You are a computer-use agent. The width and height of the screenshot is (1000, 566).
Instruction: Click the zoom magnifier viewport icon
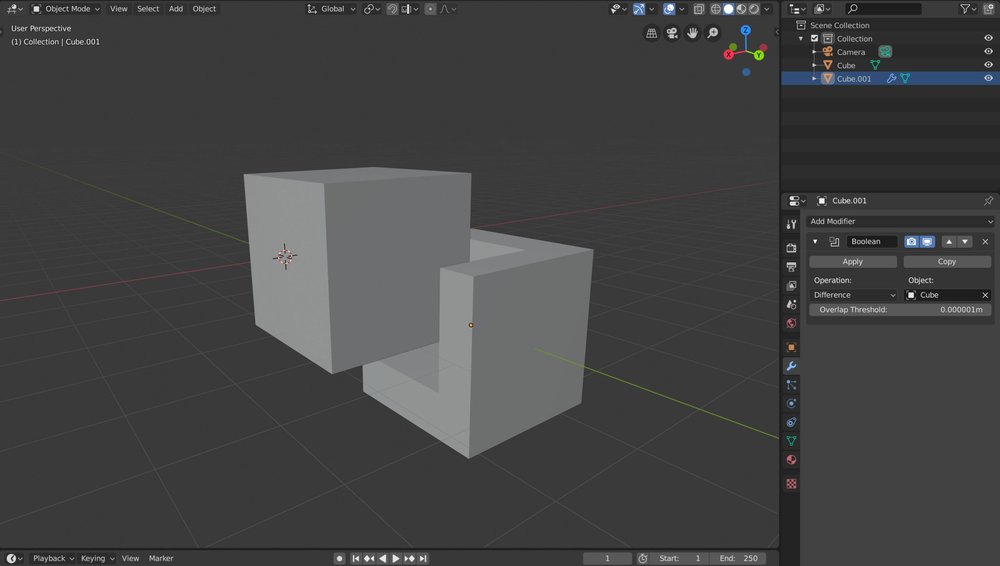coord(713,33)
